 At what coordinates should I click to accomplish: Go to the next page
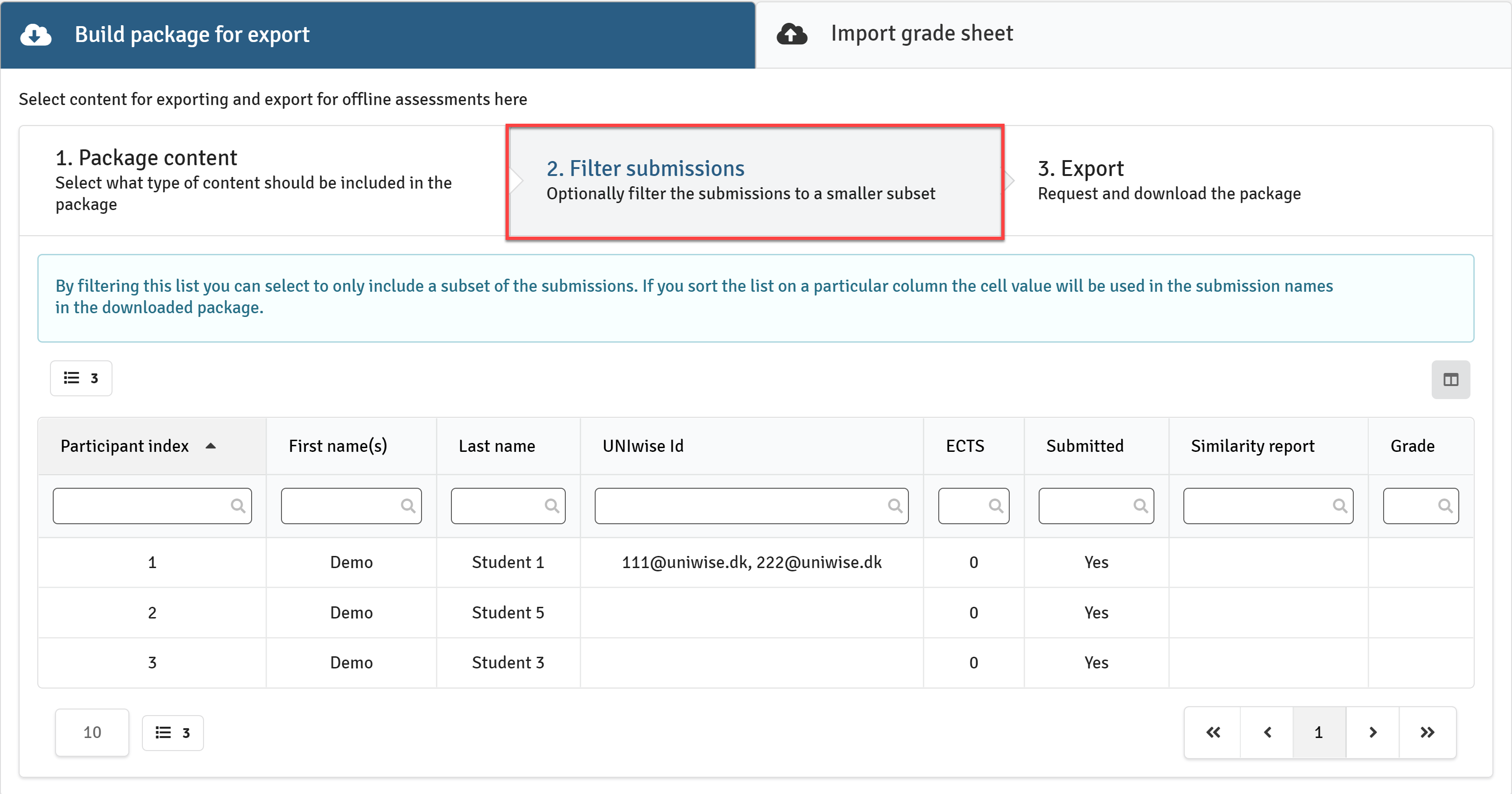coord(1372,732)
